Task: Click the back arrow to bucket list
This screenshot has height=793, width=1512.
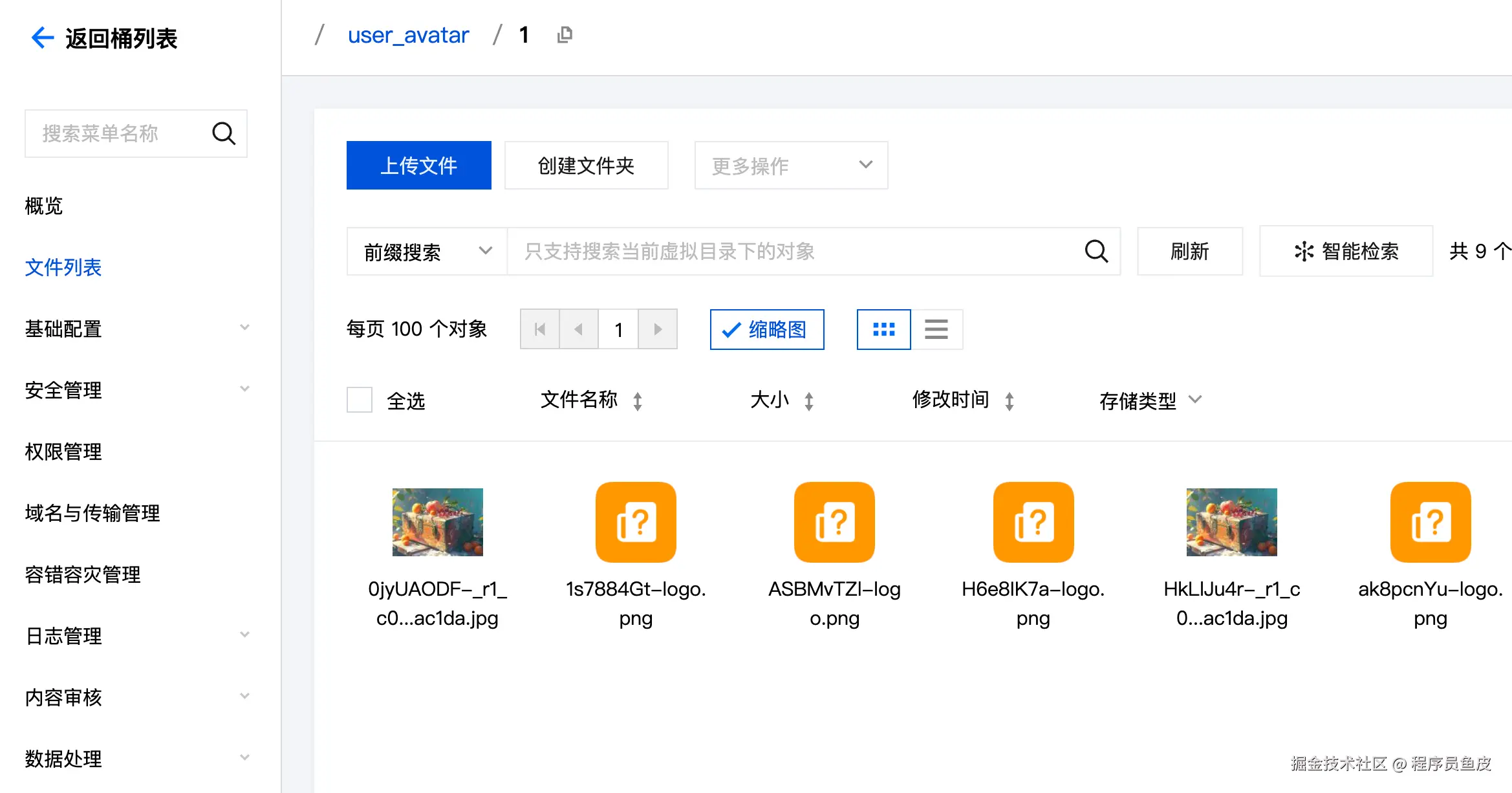Action: 43,38
